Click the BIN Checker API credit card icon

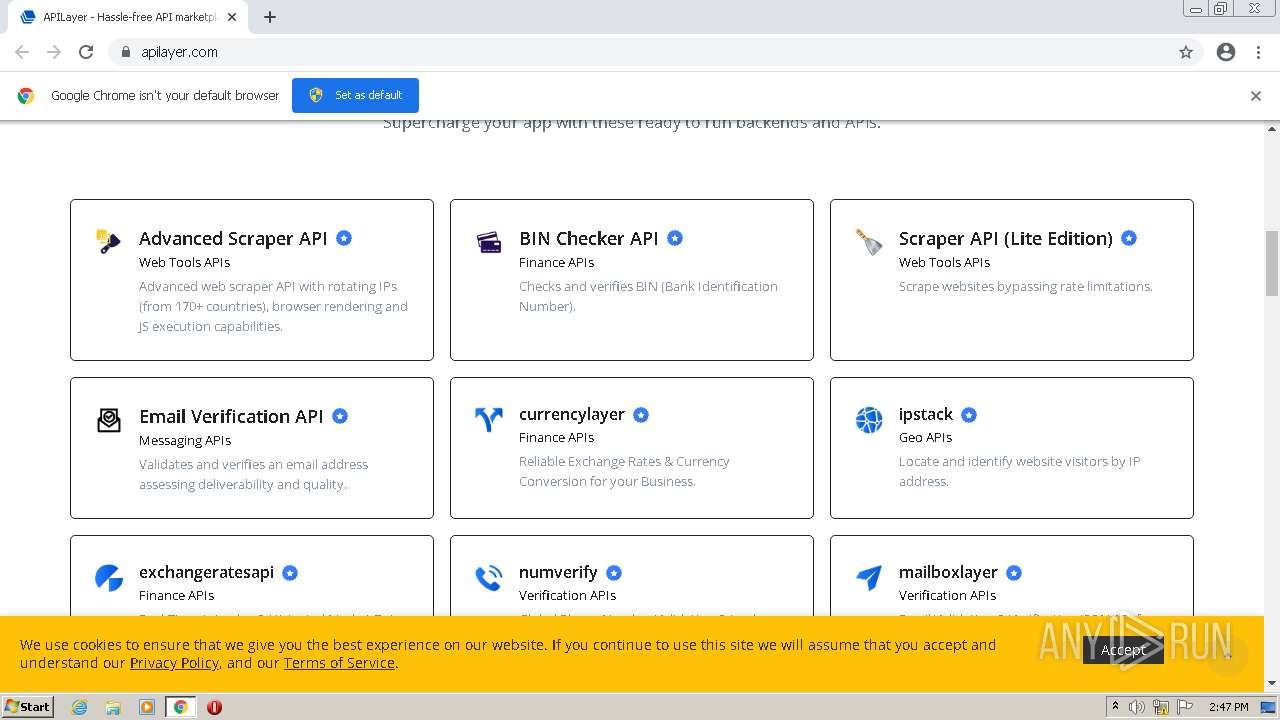point(488,241)
